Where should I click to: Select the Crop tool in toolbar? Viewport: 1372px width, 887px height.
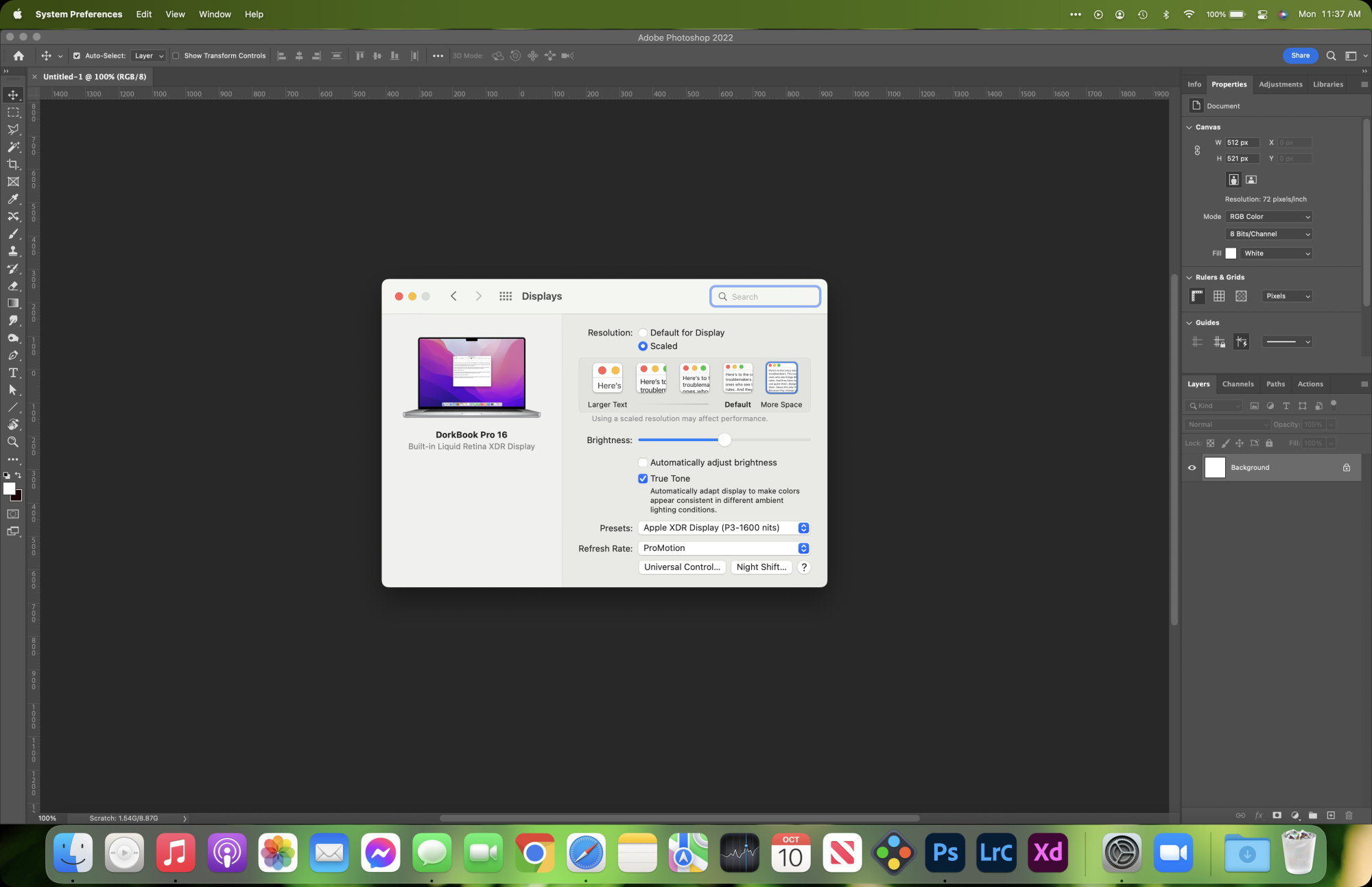click(13, 165)
